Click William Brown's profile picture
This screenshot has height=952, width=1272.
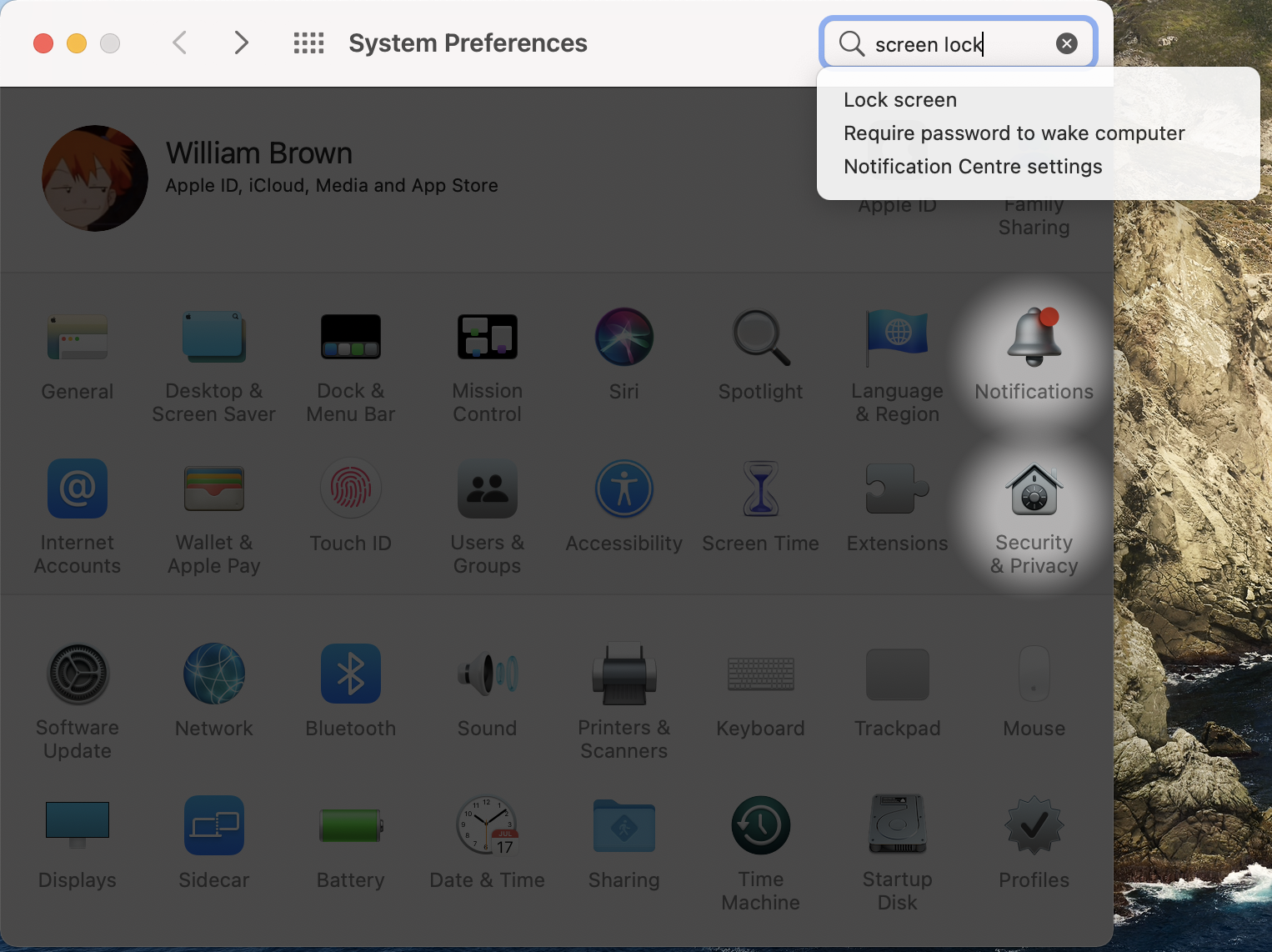click(x=95, y=178)
